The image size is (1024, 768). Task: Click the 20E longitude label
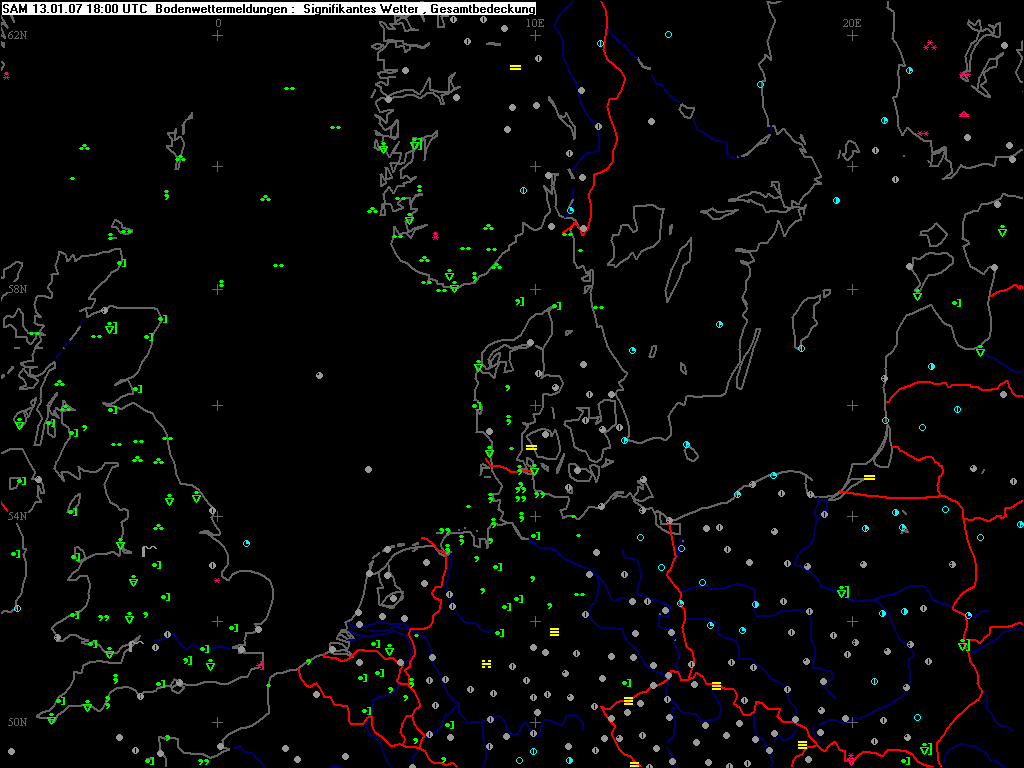(x=852, y=22)
